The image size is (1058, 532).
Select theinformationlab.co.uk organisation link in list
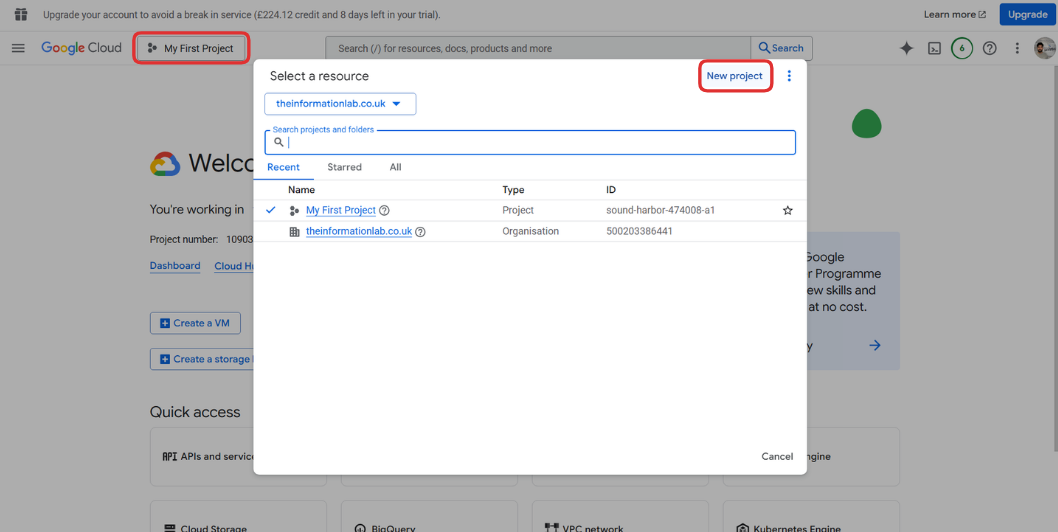(359, 232)
